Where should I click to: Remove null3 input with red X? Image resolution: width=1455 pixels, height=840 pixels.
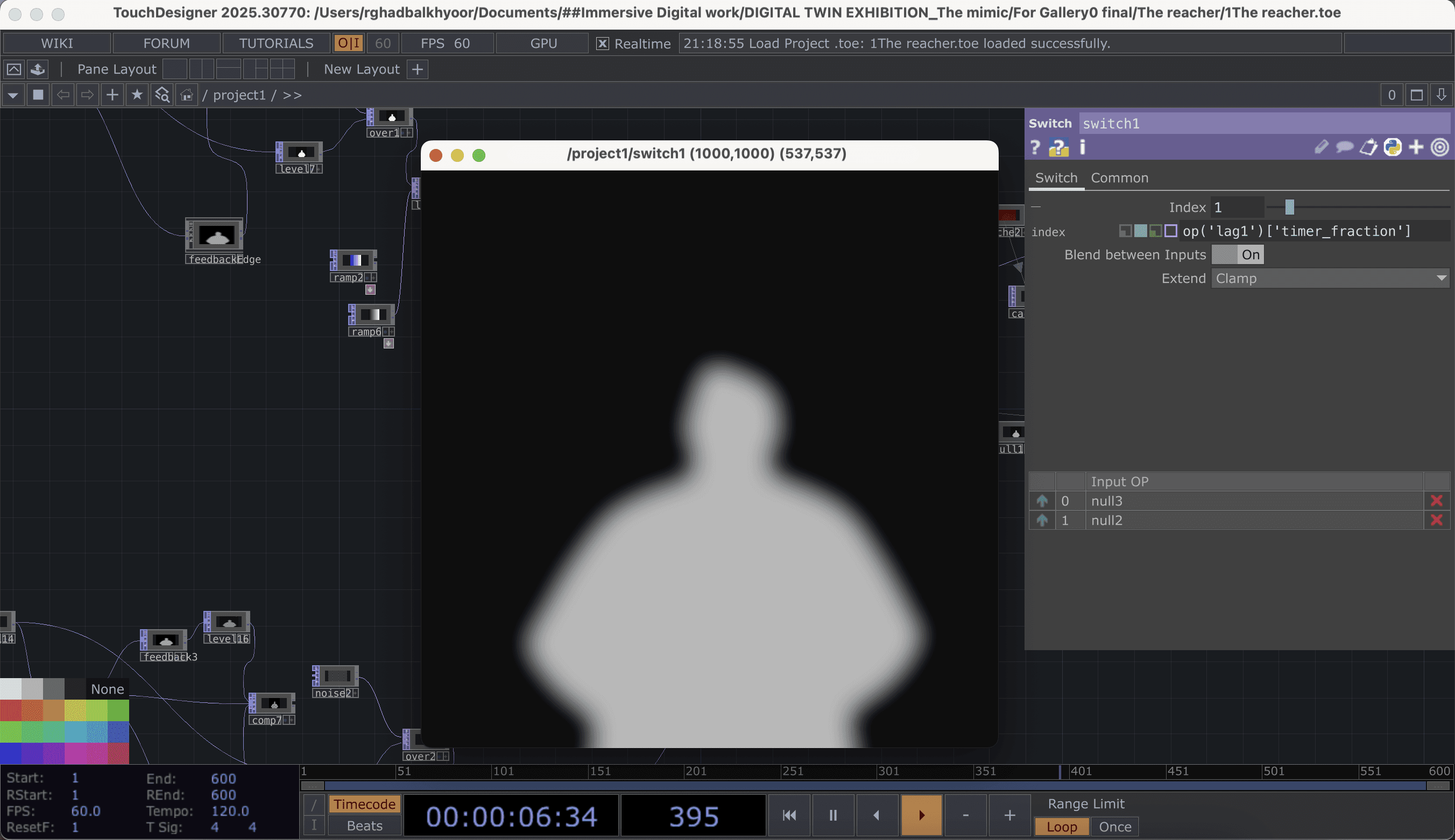(1437, 501)
